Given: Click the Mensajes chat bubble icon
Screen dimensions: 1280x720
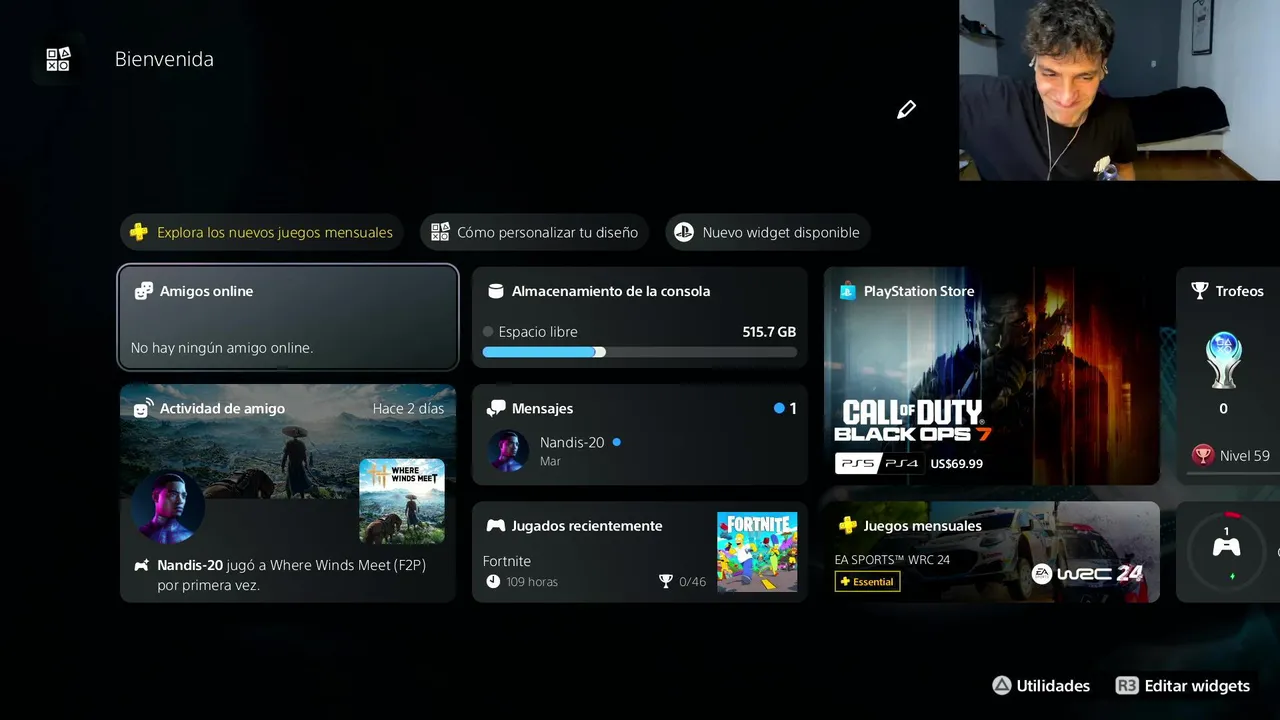Looking at the screenshot, I should (495, 408).
